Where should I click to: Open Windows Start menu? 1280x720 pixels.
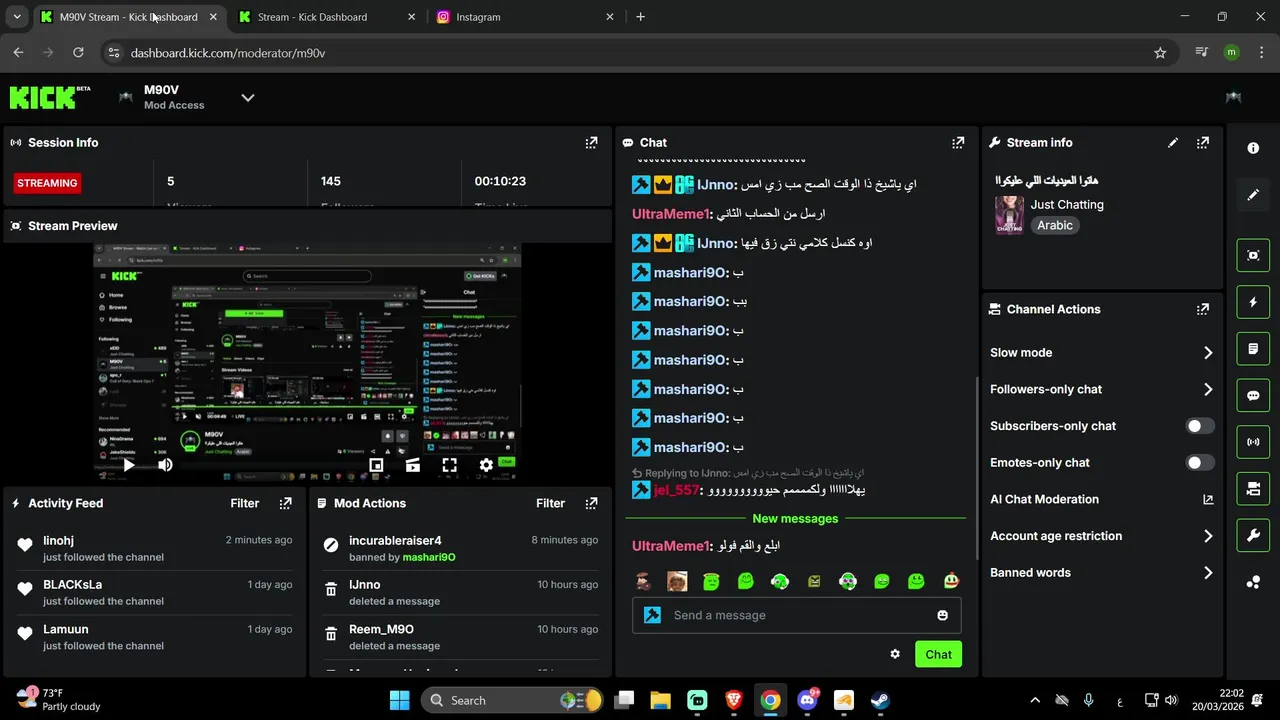pos(399,700)
